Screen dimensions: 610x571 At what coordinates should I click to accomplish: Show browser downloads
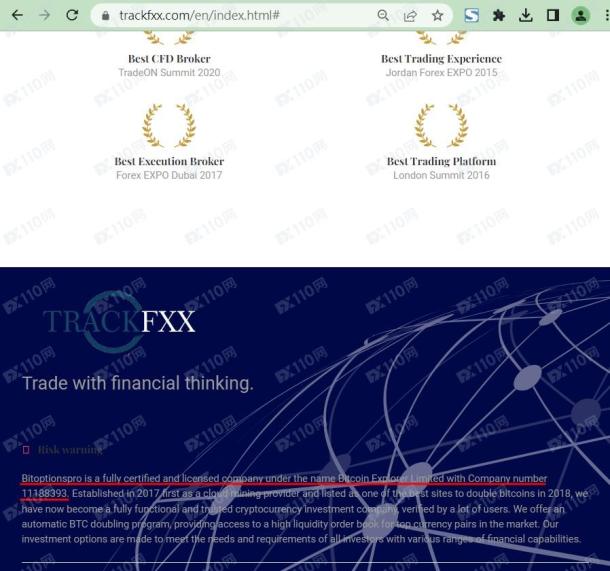(526, 16)
